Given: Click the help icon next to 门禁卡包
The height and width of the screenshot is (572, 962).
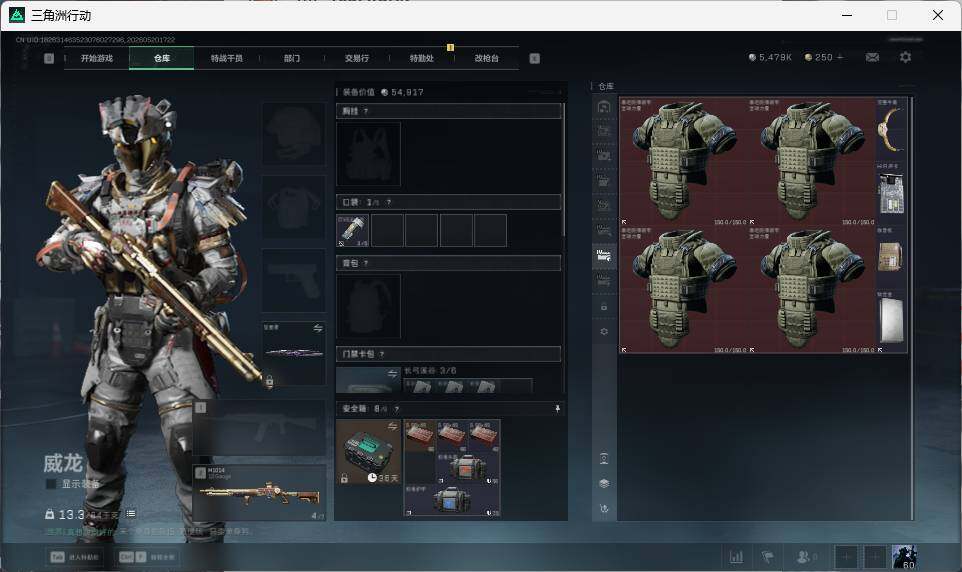Looking at the screenshot, I should pyautogui.click(x=382, y=354).
